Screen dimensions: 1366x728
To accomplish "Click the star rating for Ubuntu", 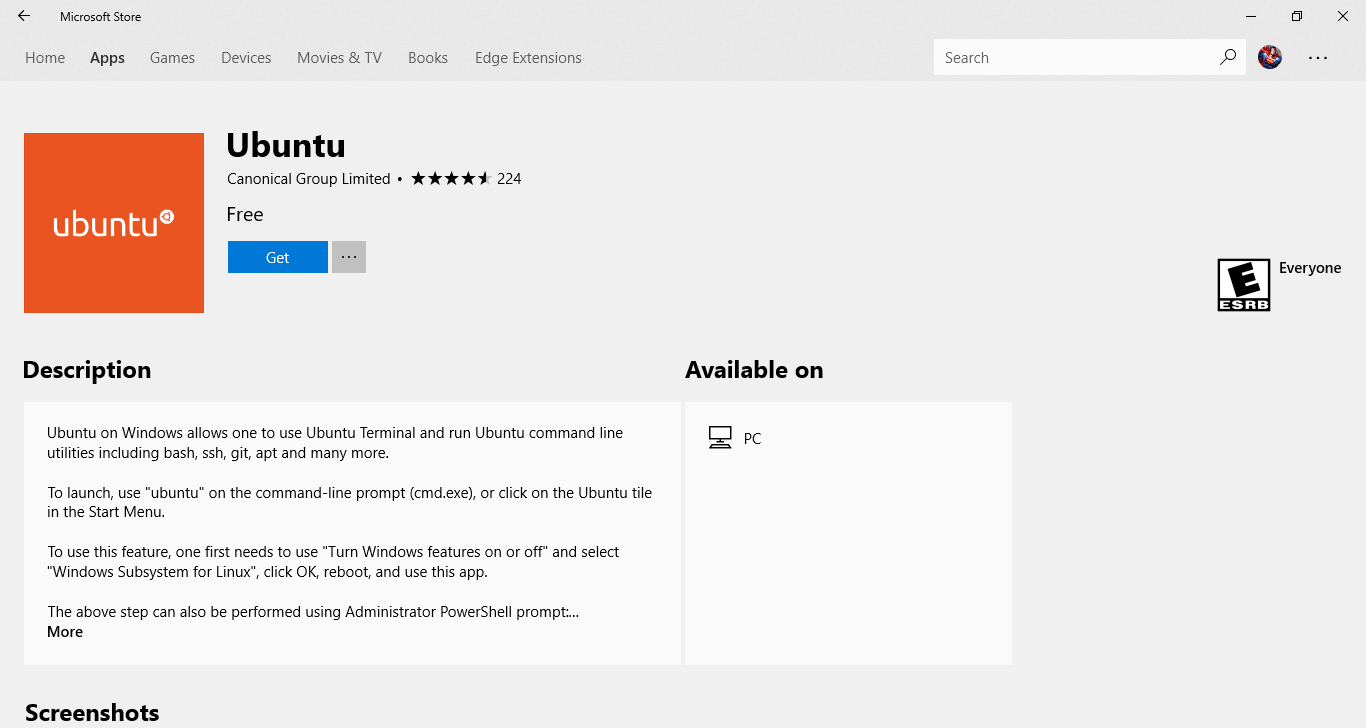I will pos(451,179).
